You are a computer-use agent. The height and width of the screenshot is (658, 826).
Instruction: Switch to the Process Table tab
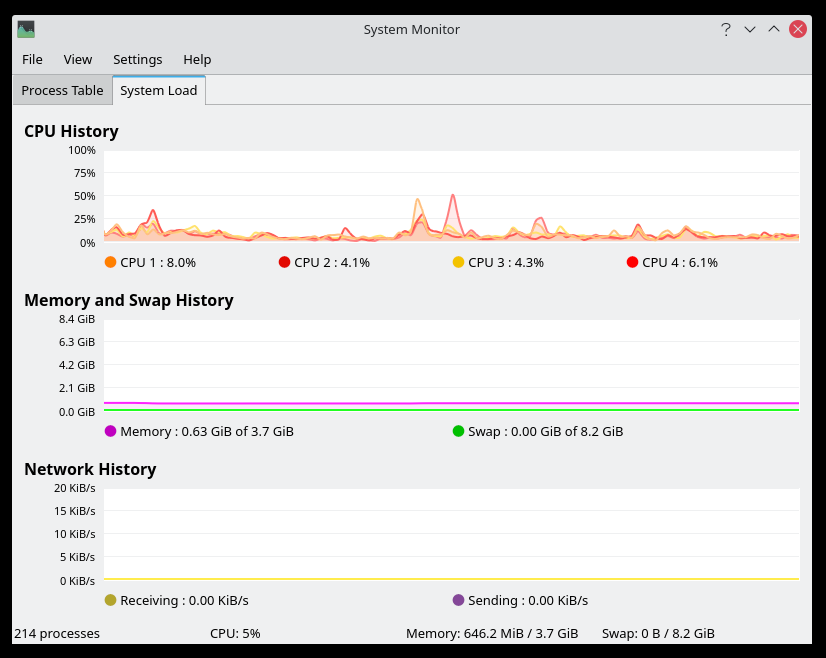62,90
